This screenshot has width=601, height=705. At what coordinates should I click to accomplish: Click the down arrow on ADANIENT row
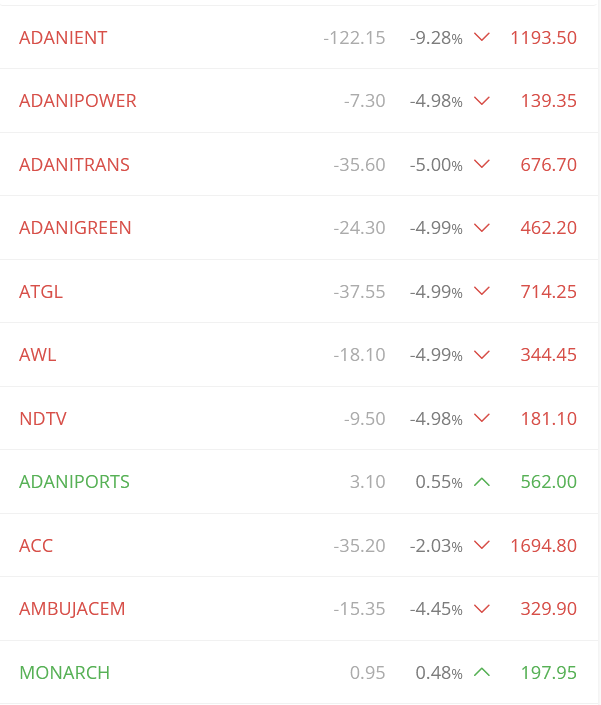pyautogui.click(x=482, y=37)
